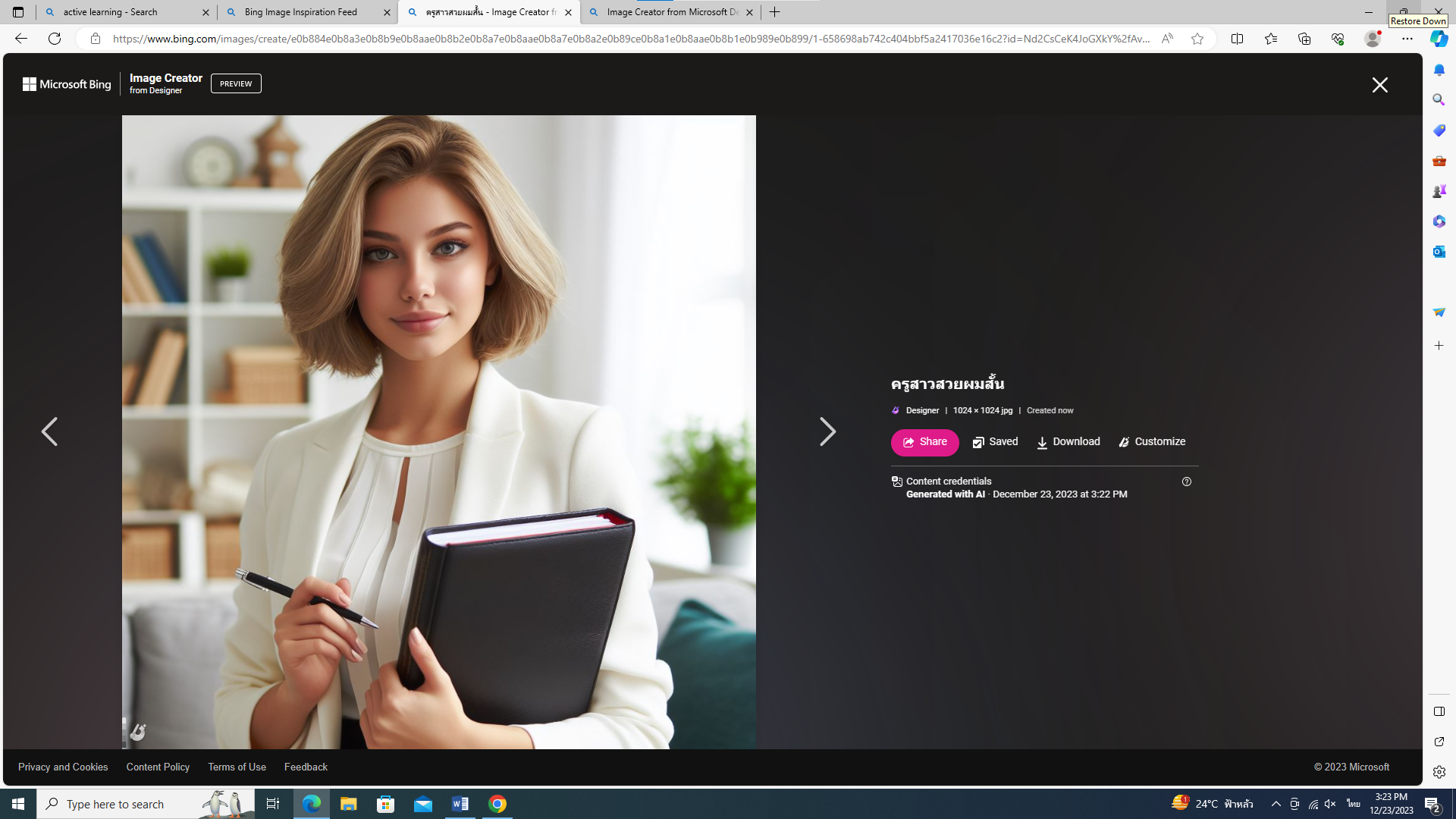The height and width of the screenshot is (819, 1456).
Task: Click the content credentials help icon
Action: (1187, 482)
